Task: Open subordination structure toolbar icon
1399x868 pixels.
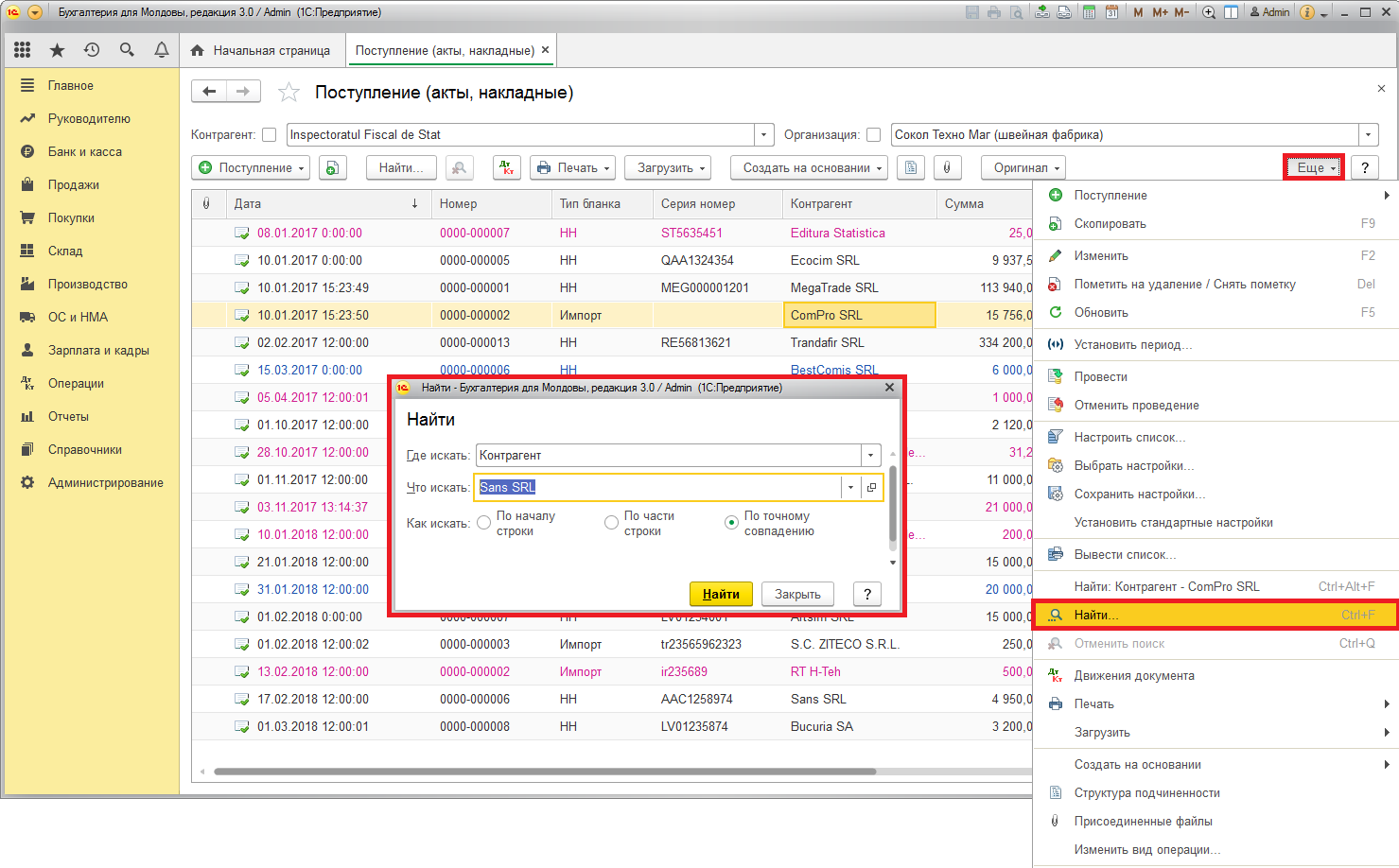Action: [x=911, y=167]
